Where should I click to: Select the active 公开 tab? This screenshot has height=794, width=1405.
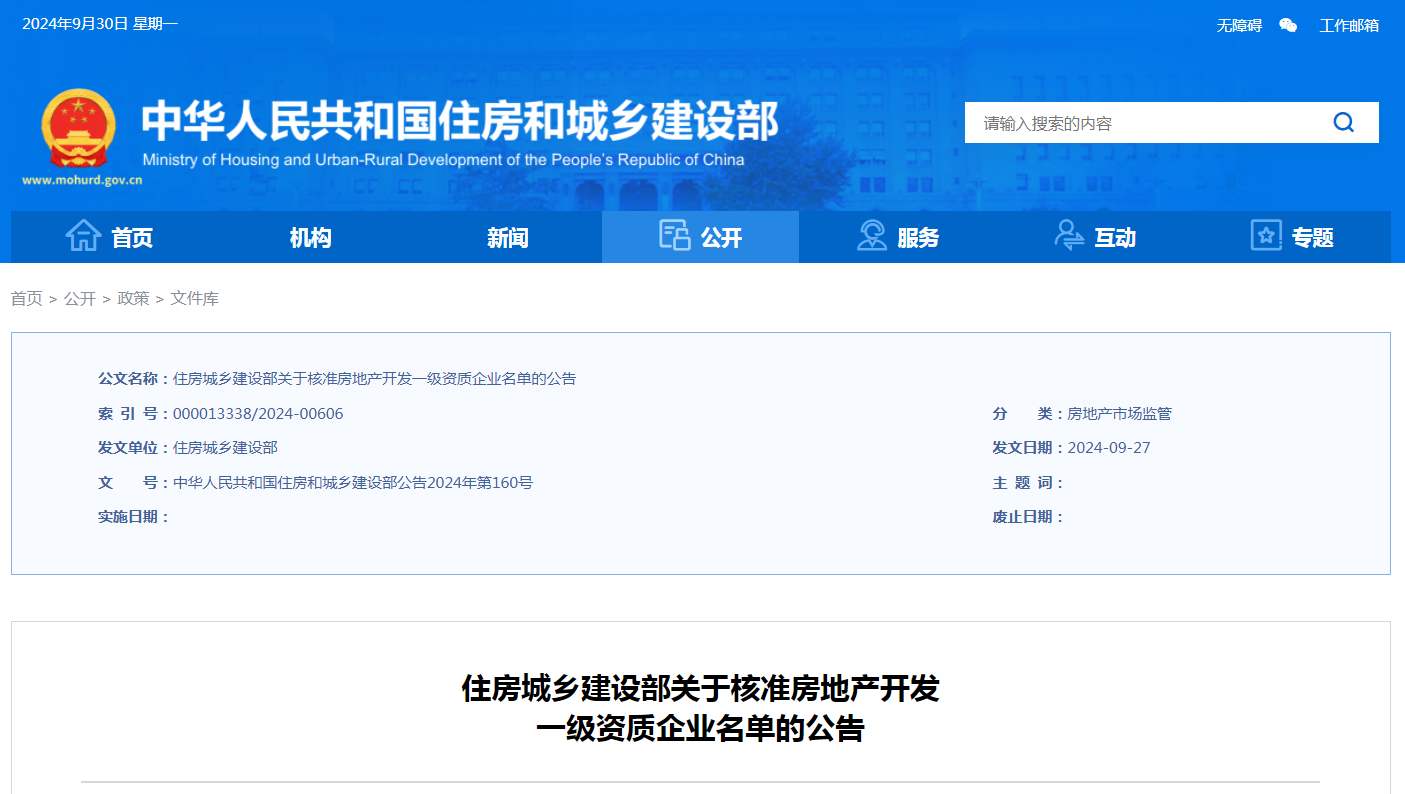tap(712, 237)
